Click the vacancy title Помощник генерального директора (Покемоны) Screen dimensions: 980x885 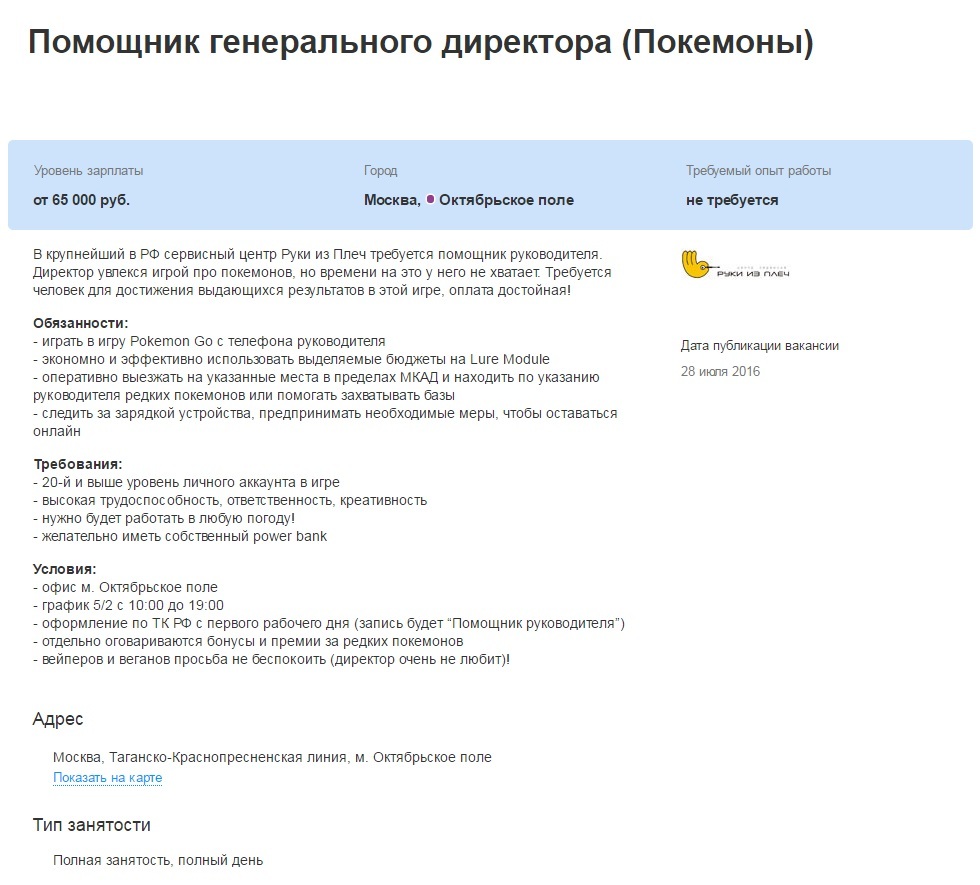pyautogui.click(x=421, y=42)
